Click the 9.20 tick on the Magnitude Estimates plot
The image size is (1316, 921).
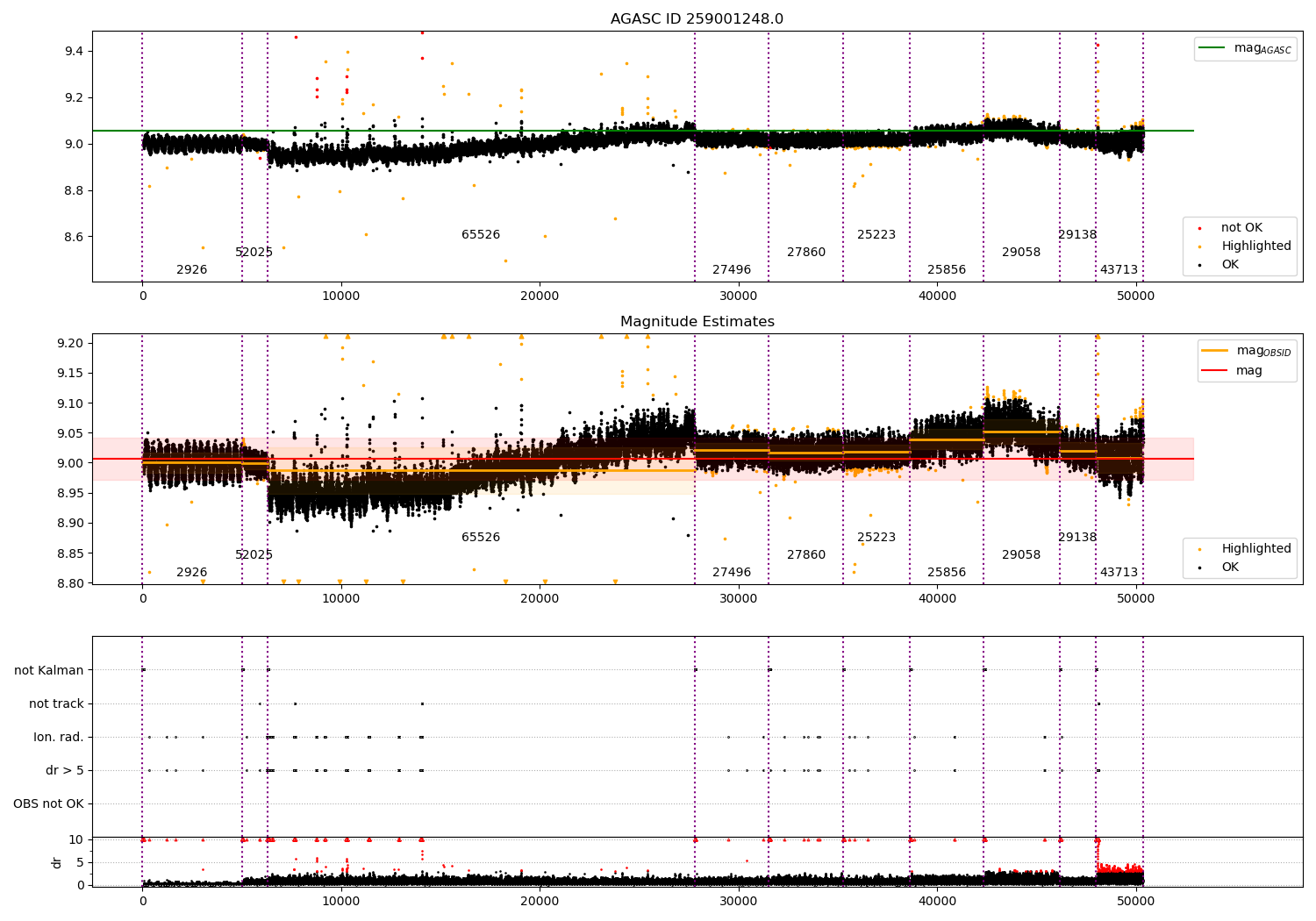[71, 343]
